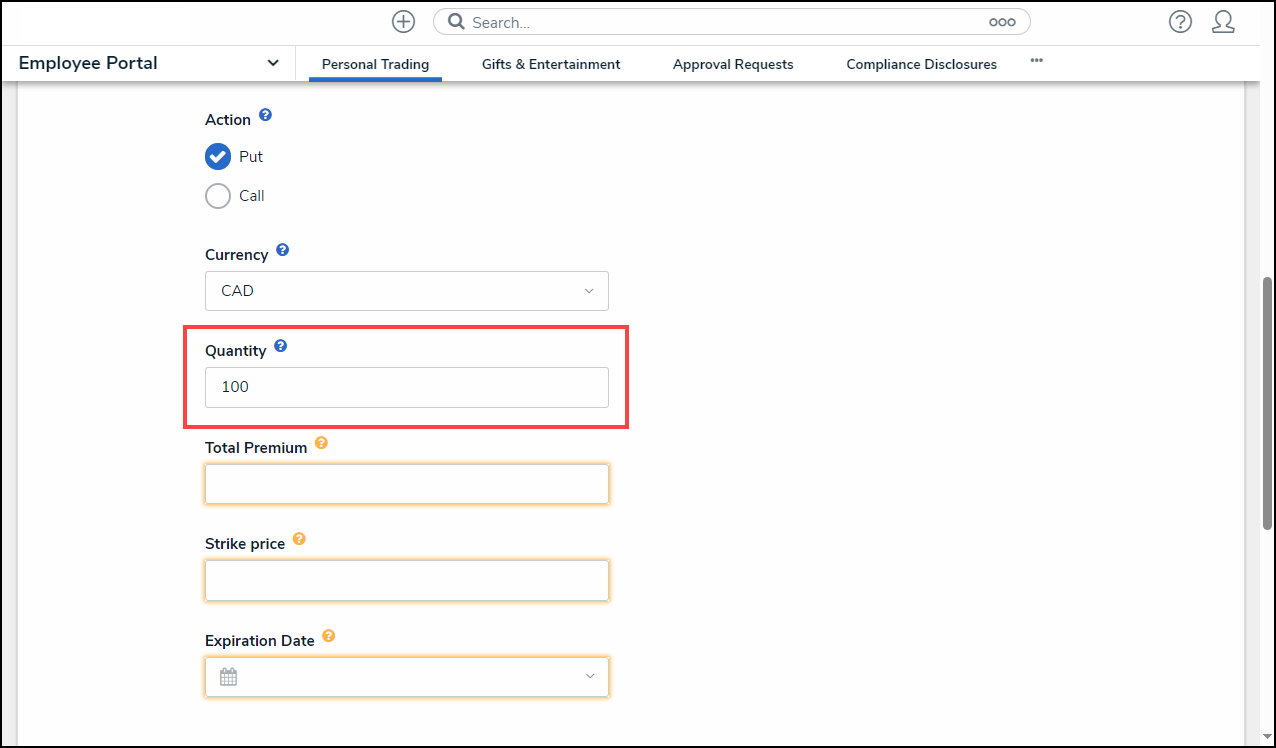Click the Total Premium help icon
1276x748 pixels.
click(x=321, y=443)
